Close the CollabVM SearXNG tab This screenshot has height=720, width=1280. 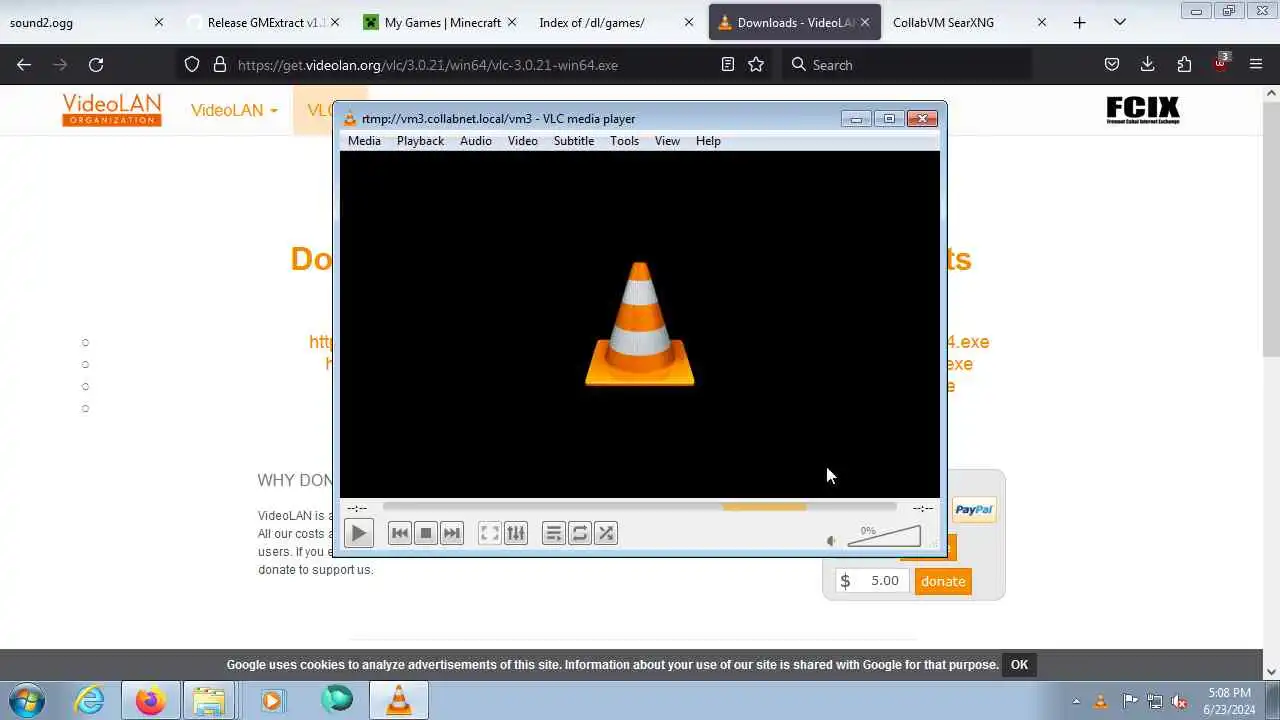[x=1041, y=22]
